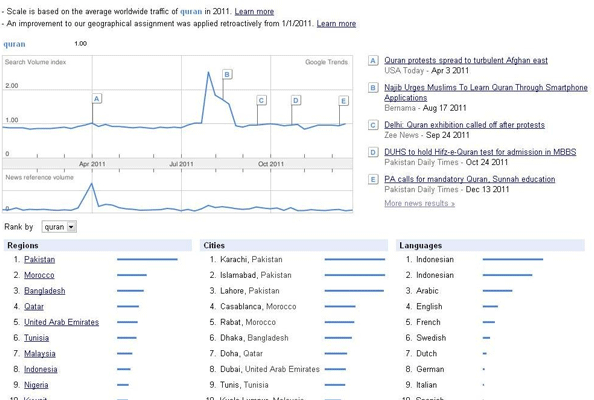Select Morocco in Regions list

(x=39, y=275)
